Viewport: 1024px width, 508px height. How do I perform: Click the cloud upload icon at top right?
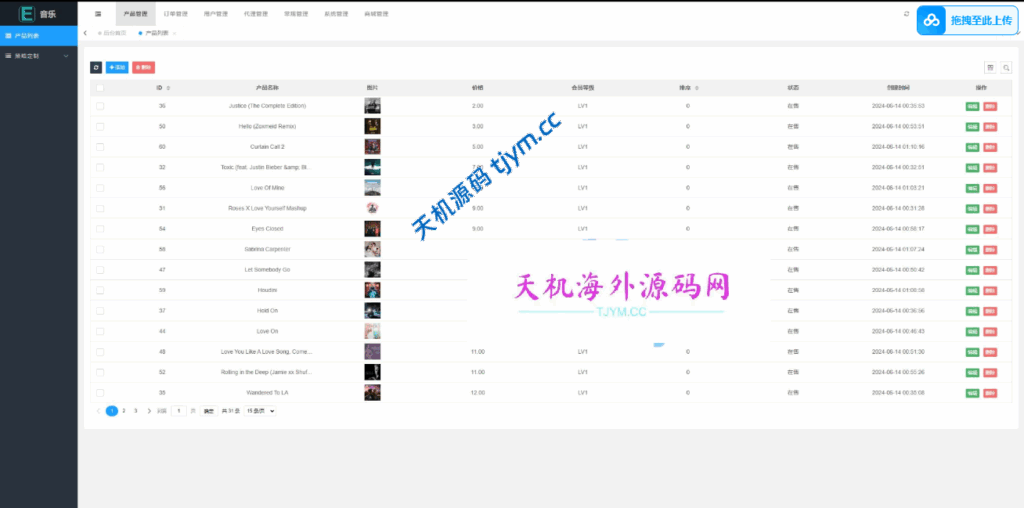(x=932, y=20)
